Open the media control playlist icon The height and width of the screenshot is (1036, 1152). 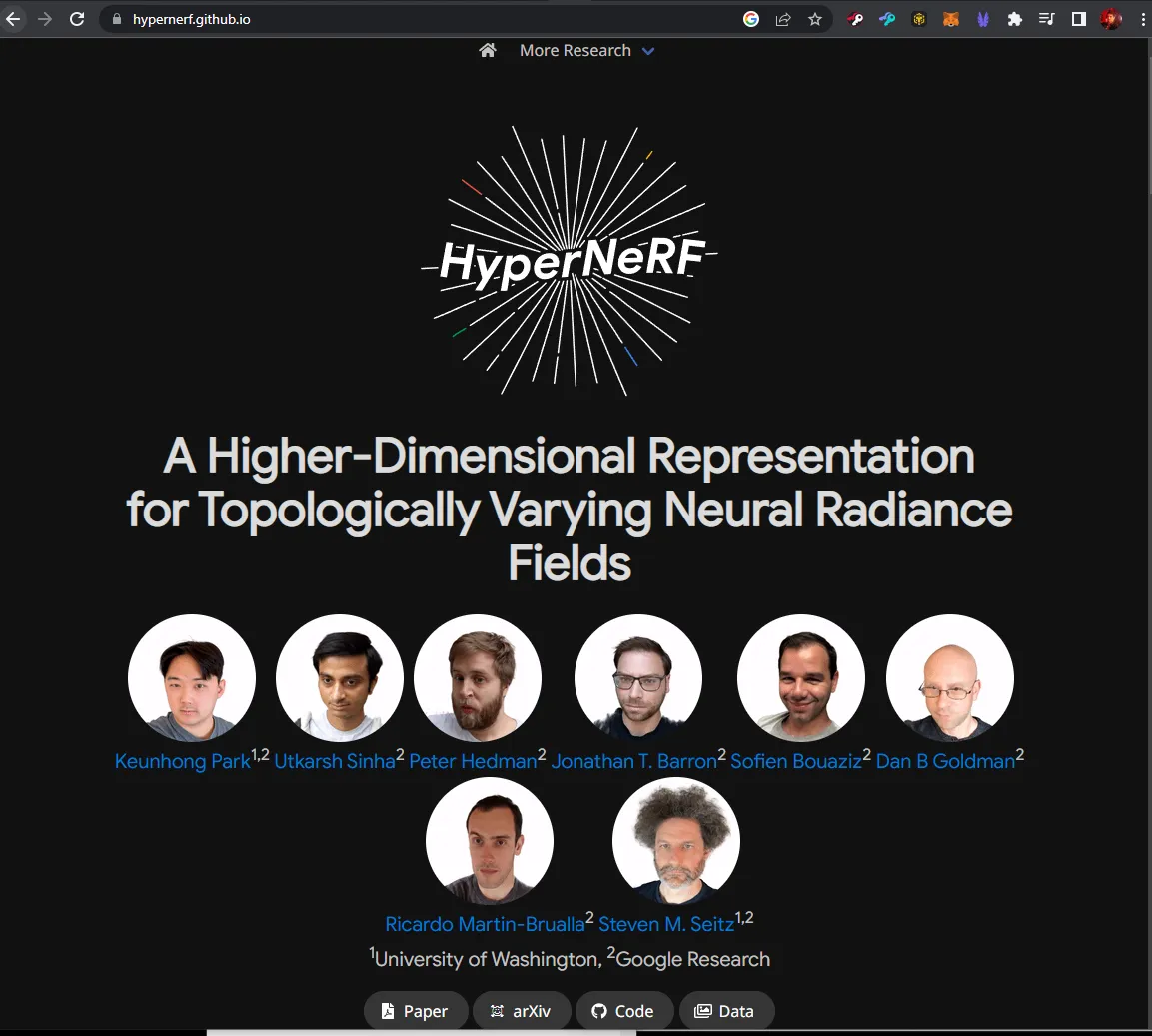[1047, 19]
